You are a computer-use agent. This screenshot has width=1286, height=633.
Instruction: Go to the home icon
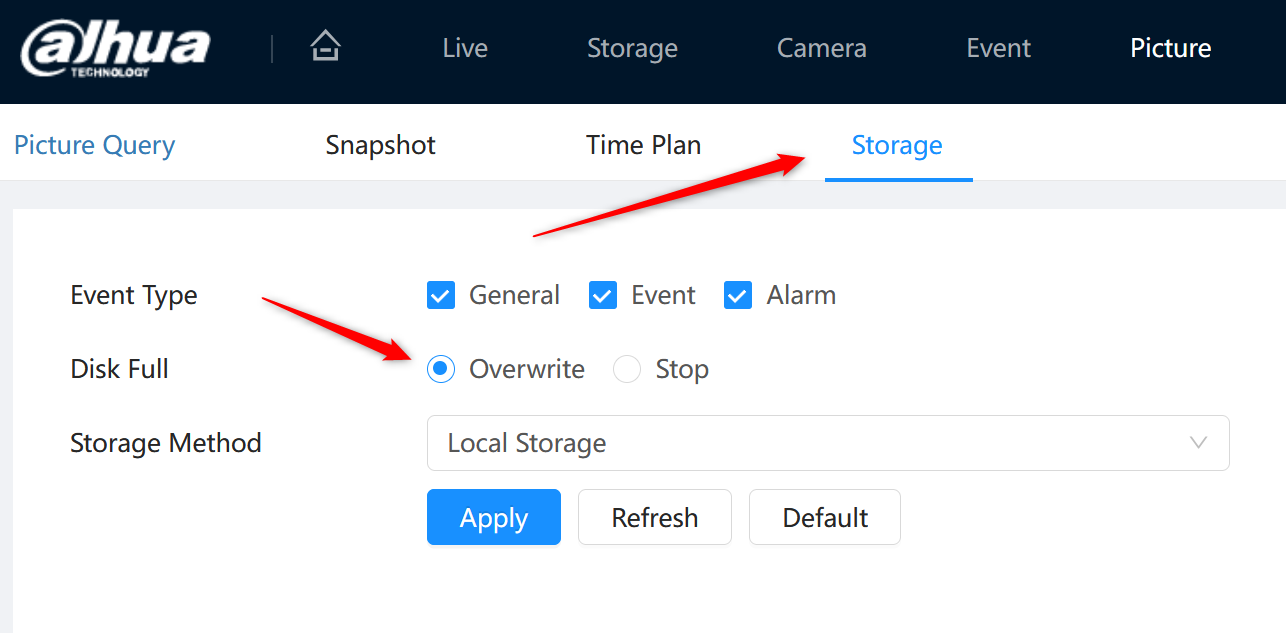click(325, 46)
